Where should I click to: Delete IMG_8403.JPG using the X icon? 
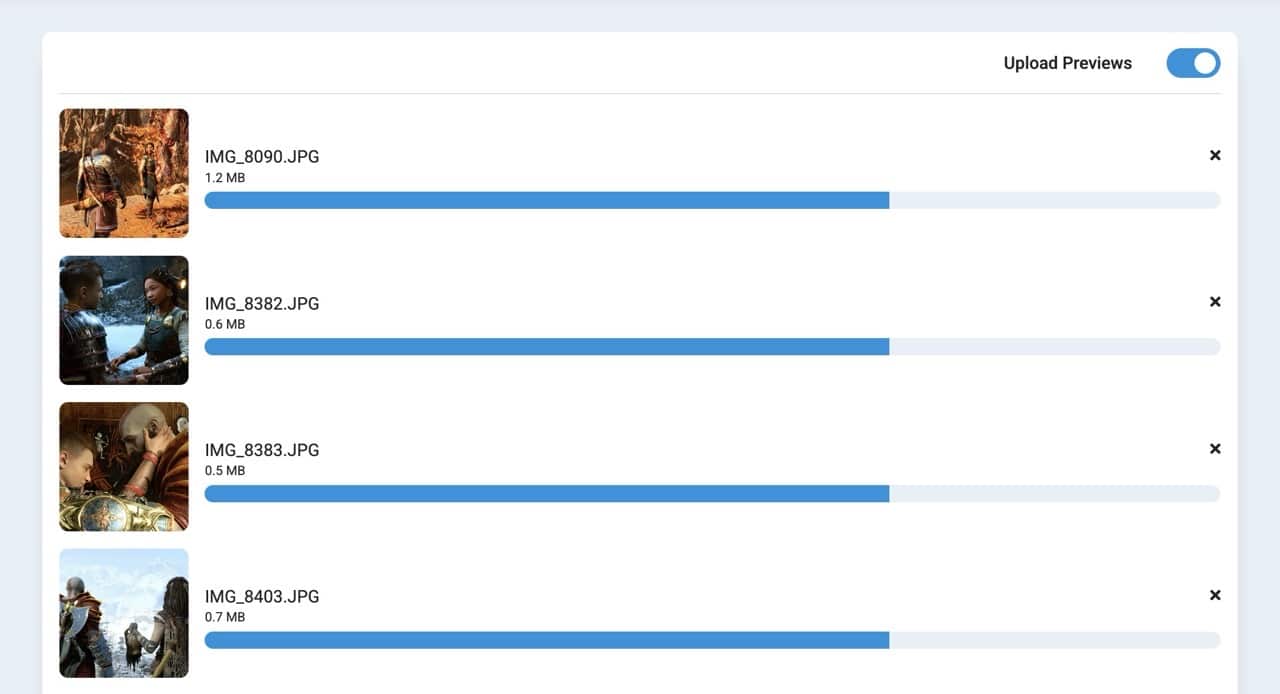click(1215, 595)
